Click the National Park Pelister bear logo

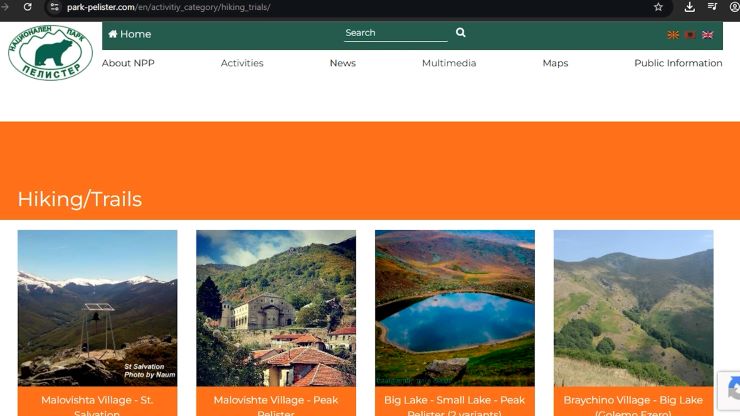[x=50, y=52]
